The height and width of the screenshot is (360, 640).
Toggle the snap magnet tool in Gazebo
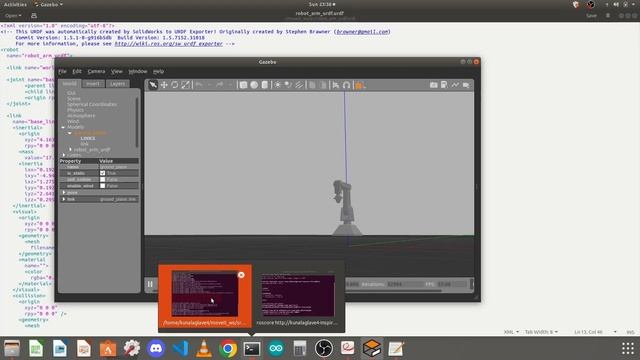(x=347, y=85)
